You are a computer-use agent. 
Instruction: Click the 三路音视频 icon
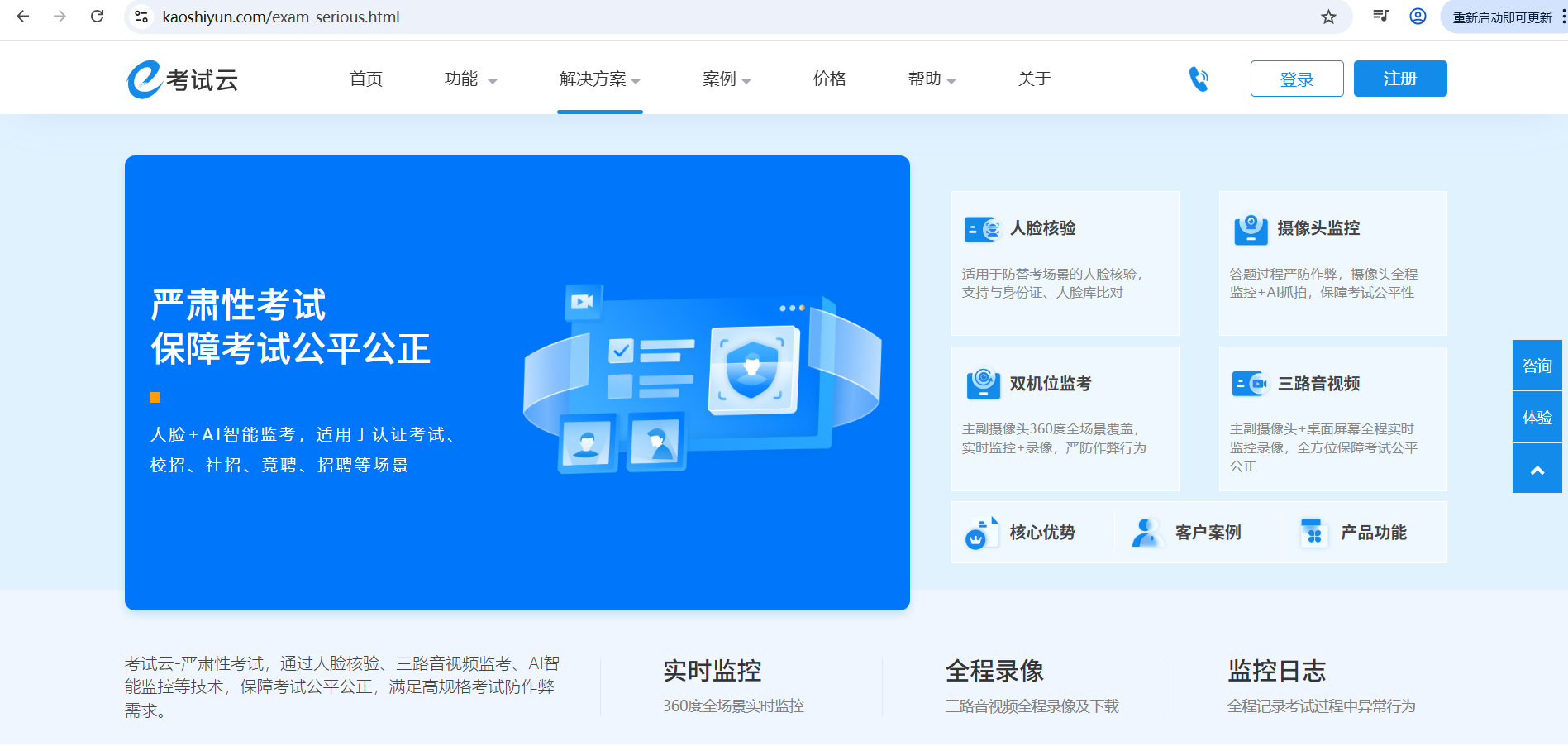[1250, 384]
